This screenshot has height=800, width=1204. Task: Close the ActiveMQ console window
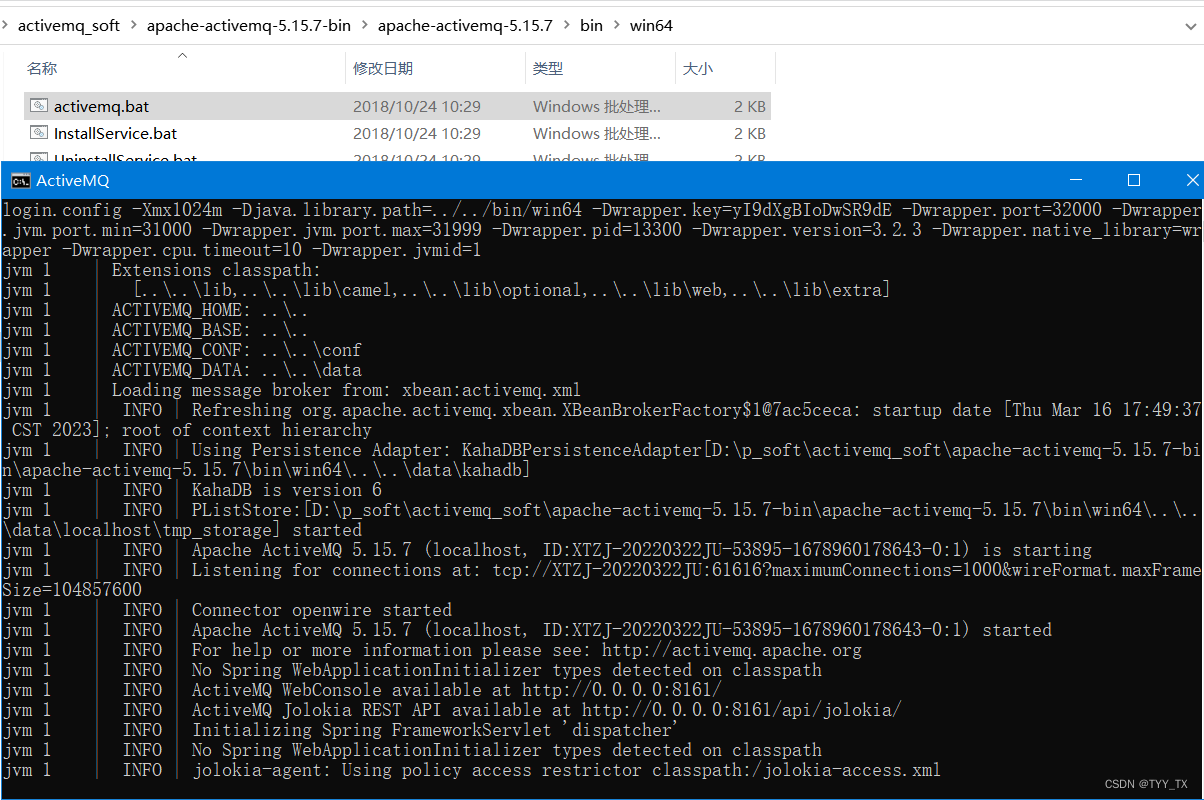coord(1191,180)
